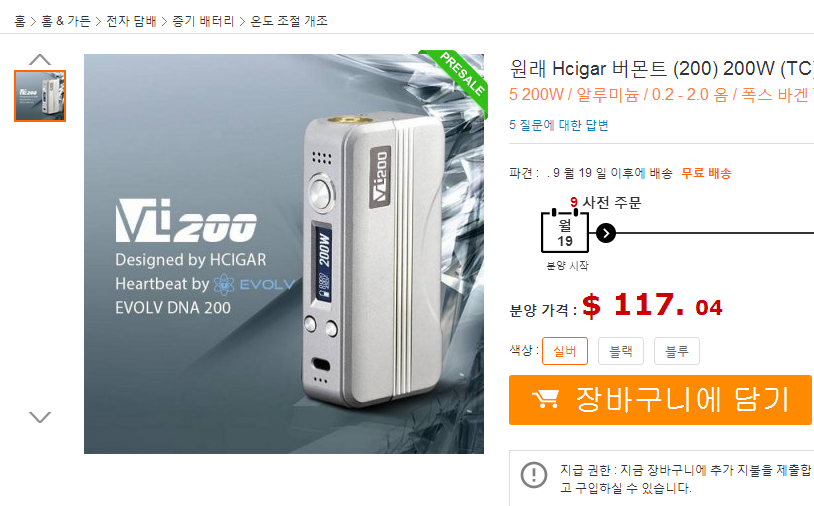The height and width of the screenshot is (506, 814).
Task: Click the main Vt200 product image
Action: [284, 254]
